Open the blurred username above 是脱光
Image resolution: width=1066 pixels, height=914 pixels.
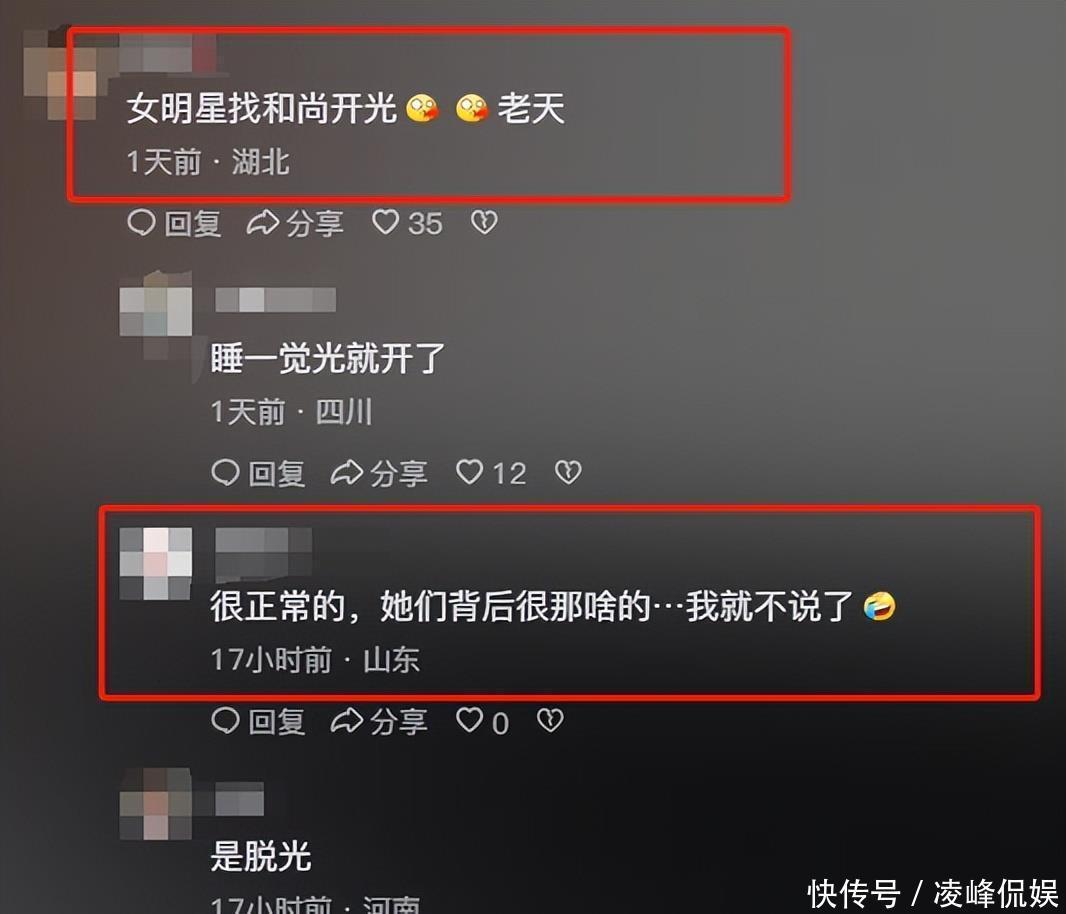tap(239, 798)
